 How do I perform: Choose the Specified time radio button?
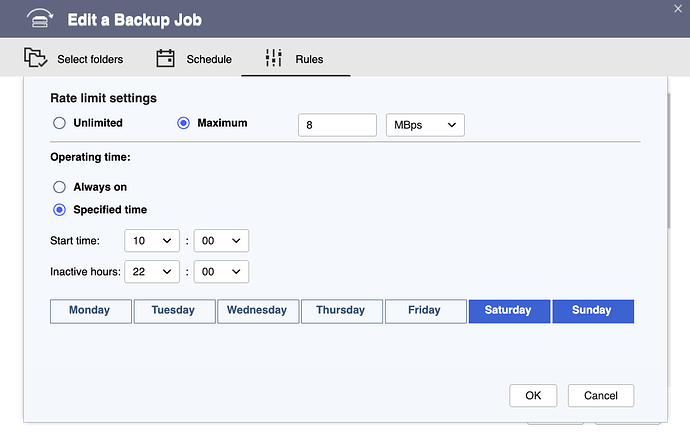click(x=59, y=210)
